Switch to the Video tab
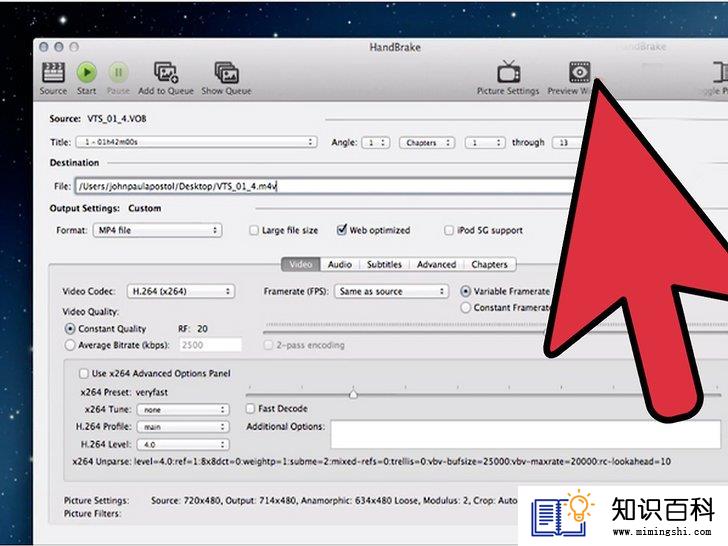 [301, 264]
